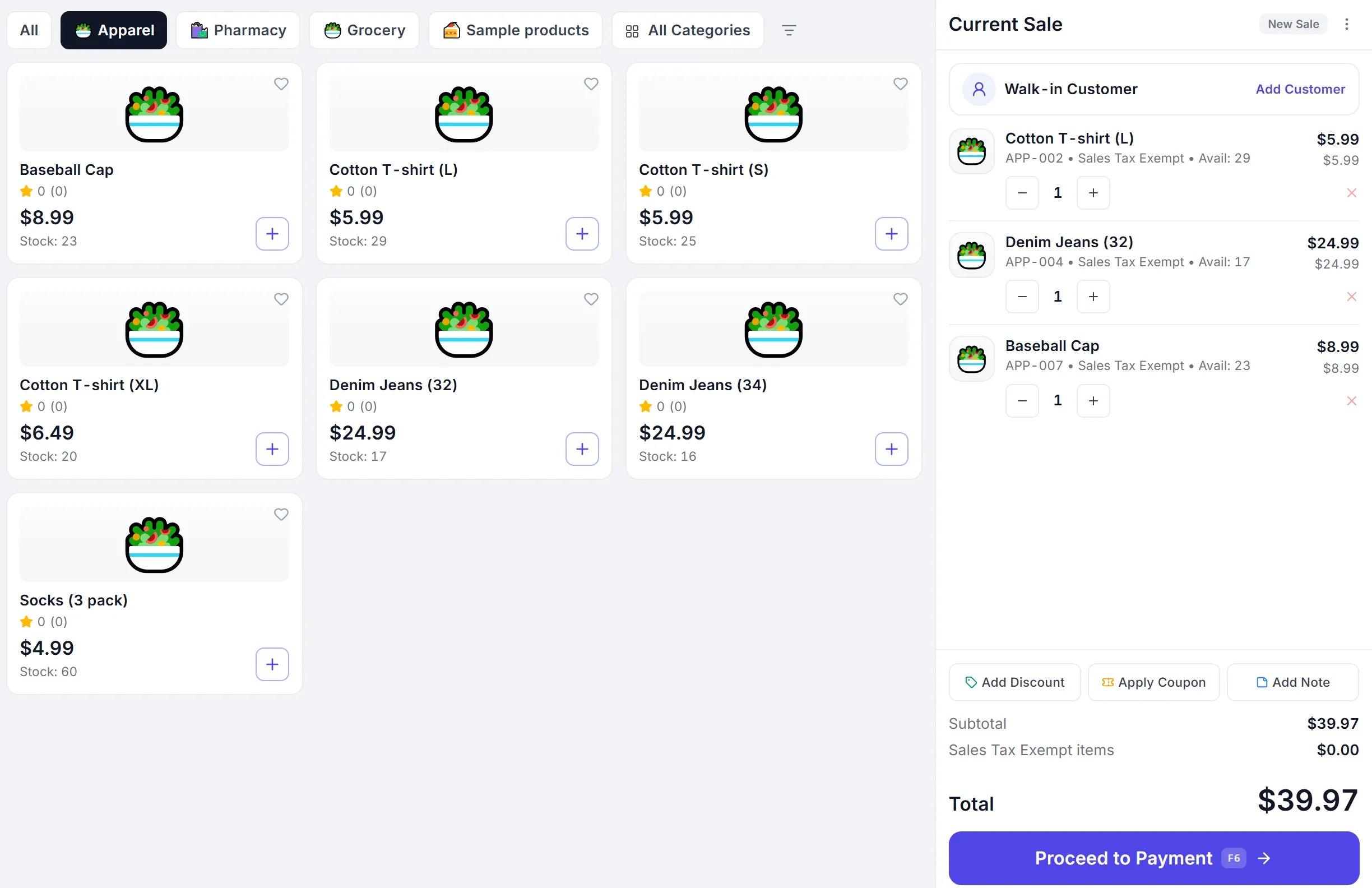The height and width of the screenshot is (888, 1372).
Task: Increase Baseball Cap quantity in cart
Action: tap(1093, 400)
